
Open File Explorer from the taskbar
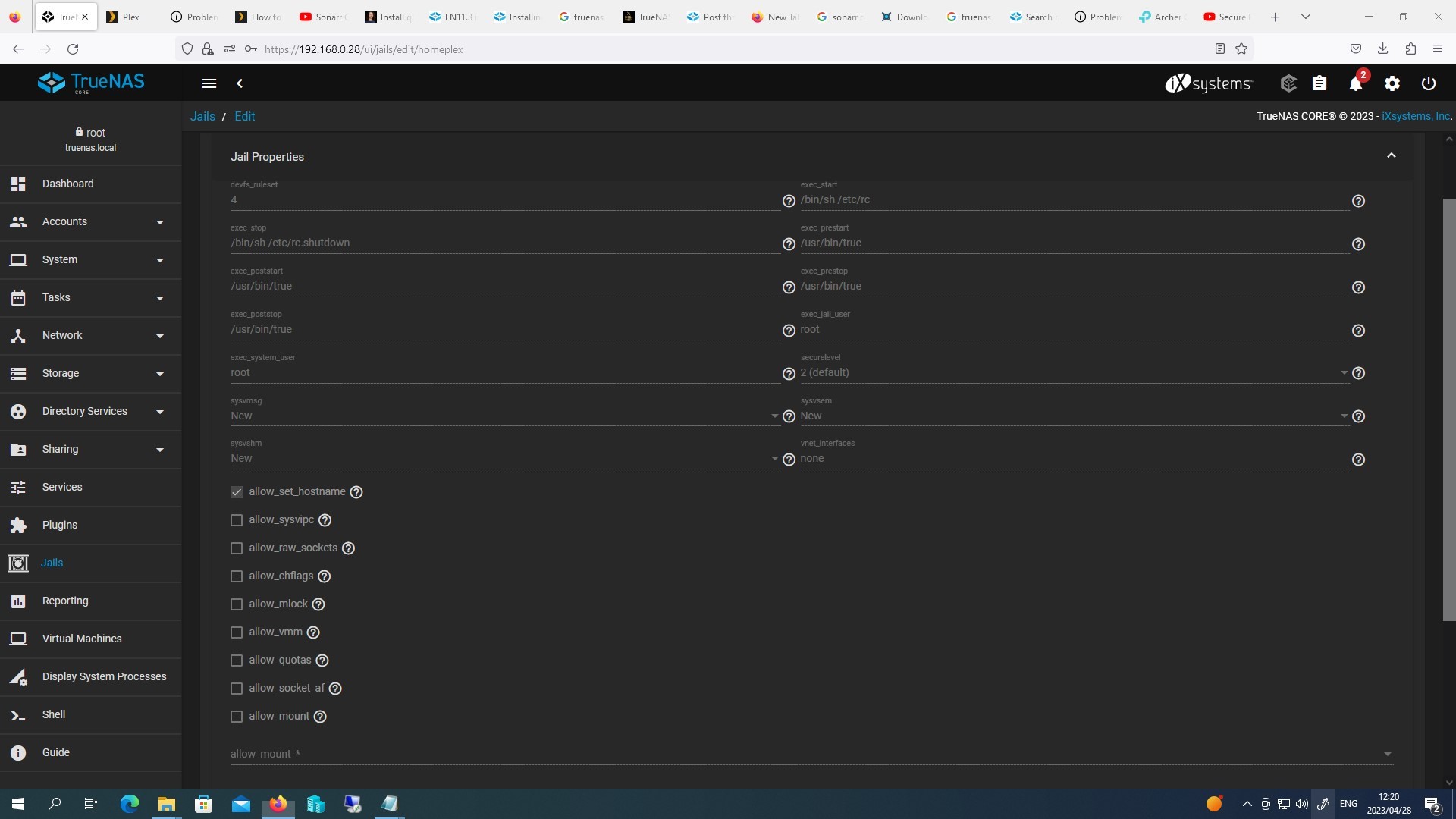pyautogui.click(x=166, y=804)
